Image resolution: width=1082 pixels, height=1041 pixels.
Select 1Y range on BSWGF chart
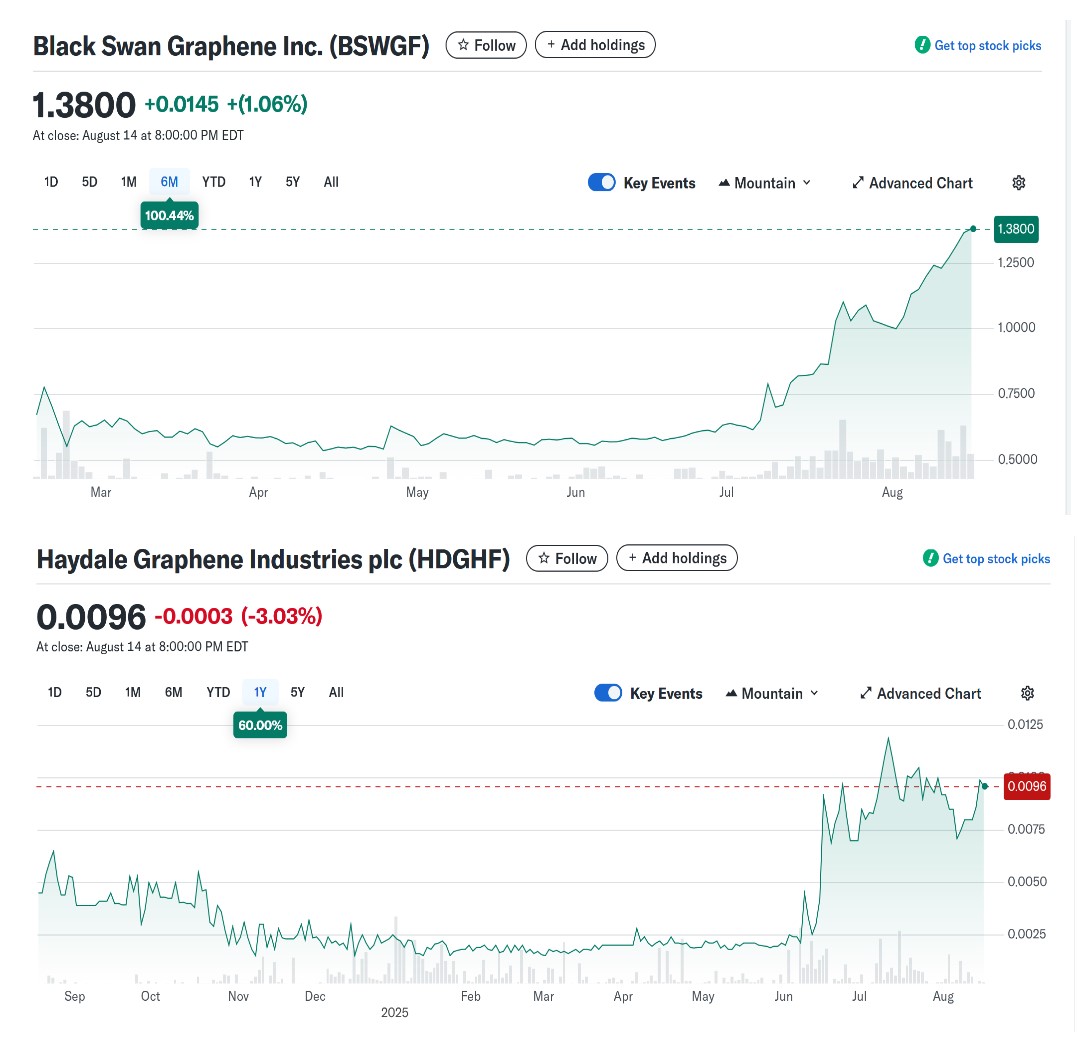255,182
